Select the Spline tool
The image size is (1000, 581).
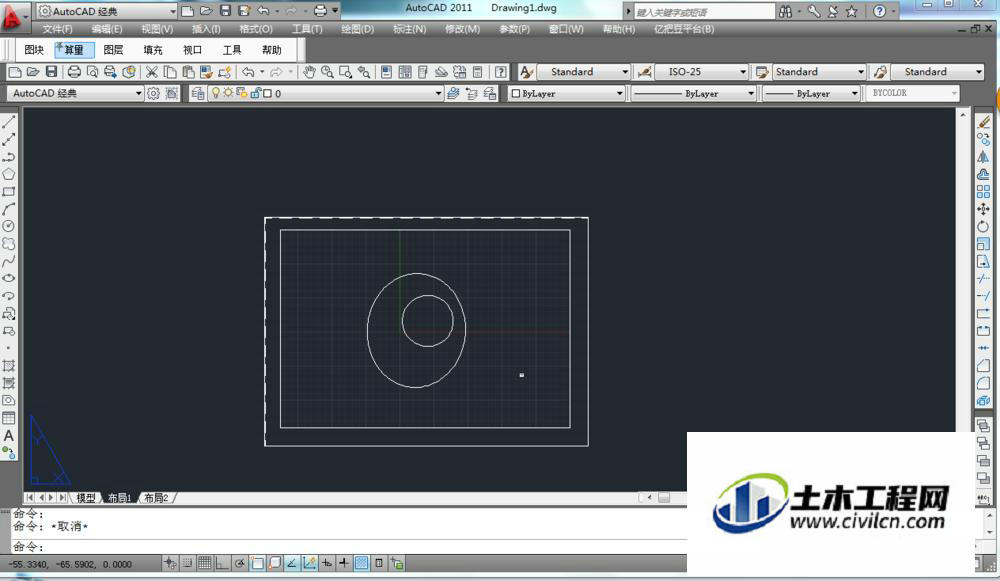click(8, 261)
